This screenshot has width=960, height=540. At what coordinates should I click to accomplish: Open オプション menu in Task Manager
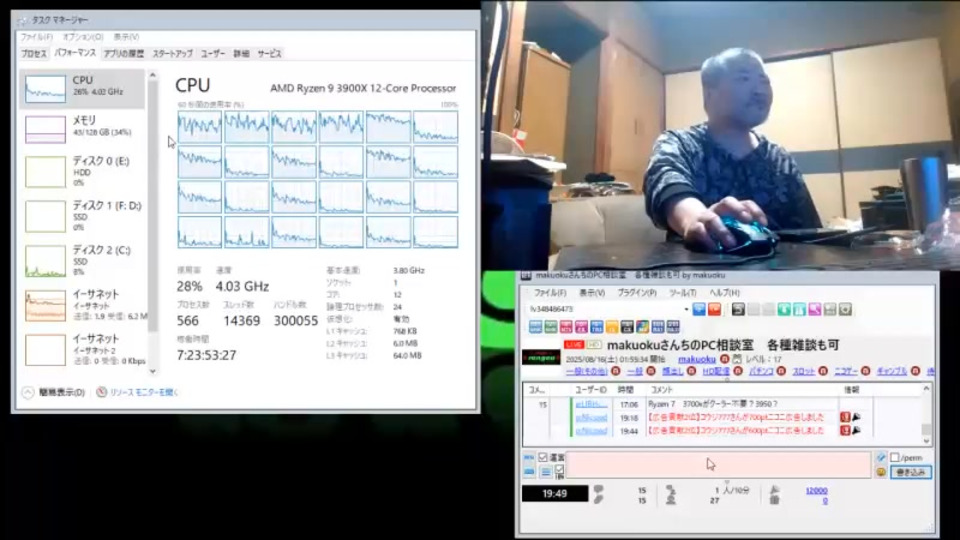(x=83, y=37)
